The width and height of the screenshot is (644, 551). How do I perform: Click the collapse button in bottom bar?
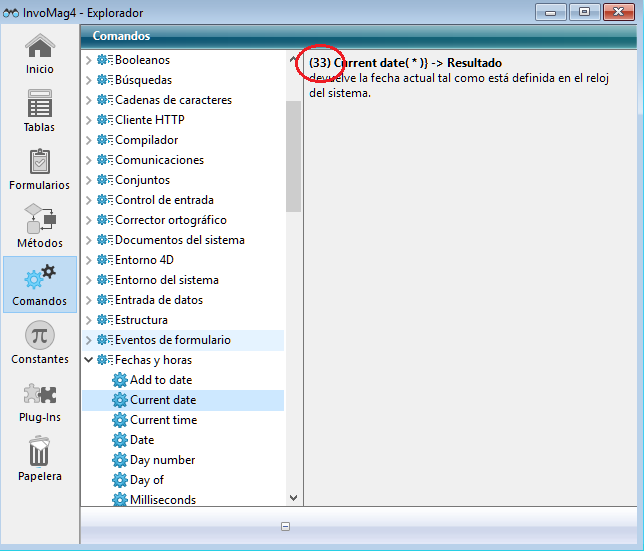[x=285, y=526]
